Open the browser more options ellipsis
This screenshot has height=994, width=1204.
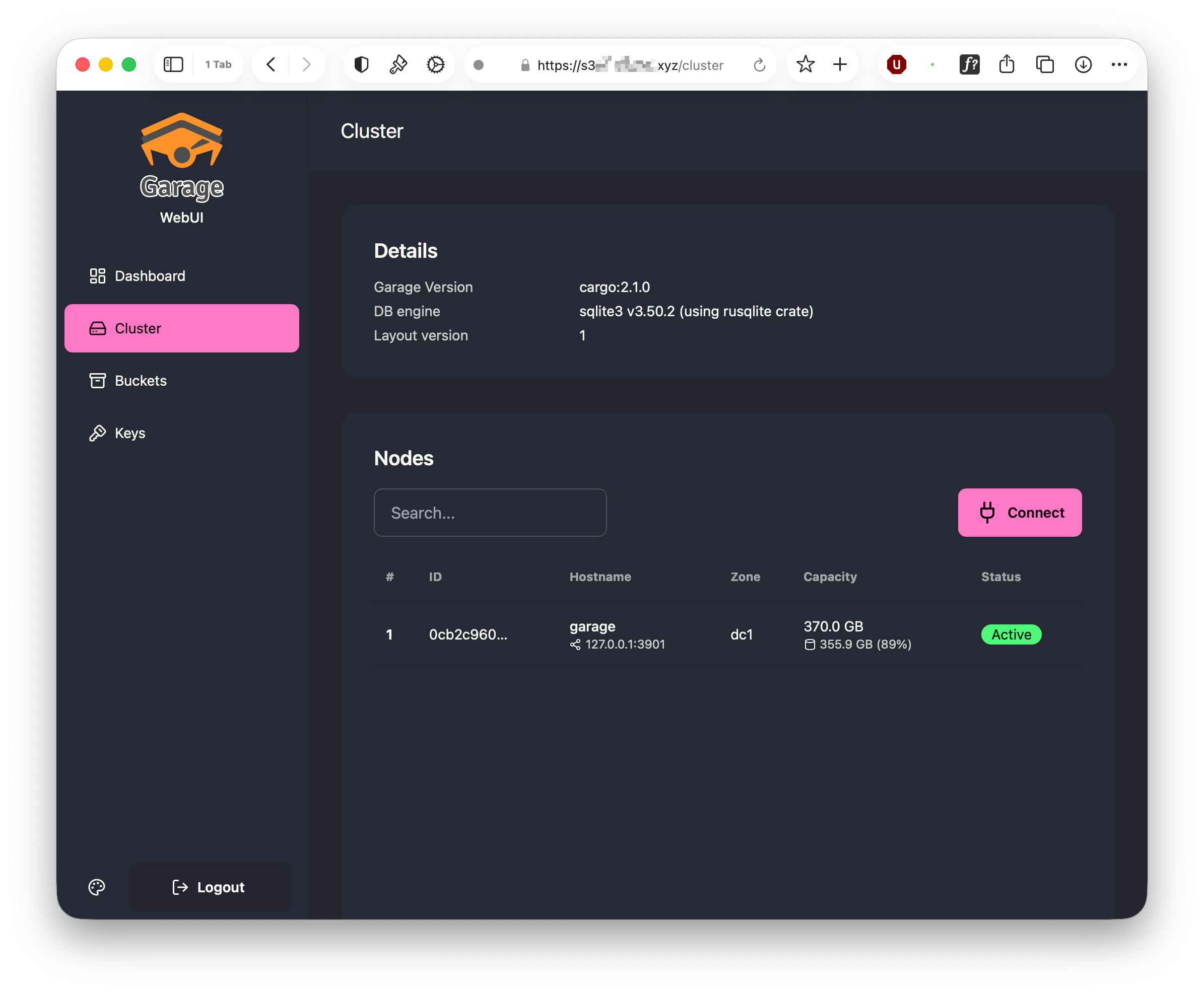point(1119,64)
